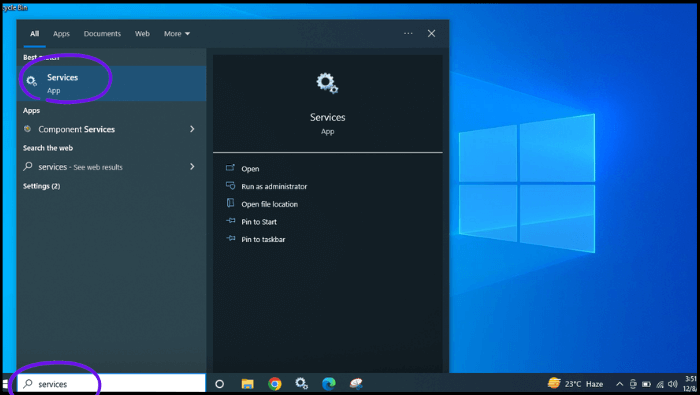700x395 pixels.
Task: Open the Services gear icon on taskbar
Action: point(301,383)
